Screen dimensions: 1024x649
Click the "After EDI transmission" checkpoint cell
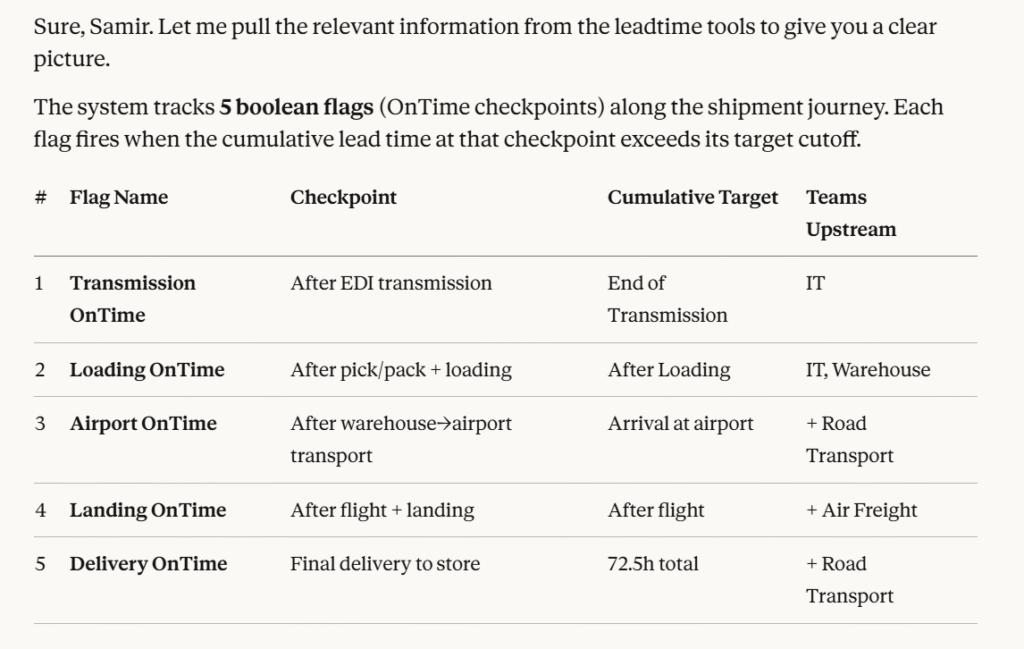click(x=391, y=284)
